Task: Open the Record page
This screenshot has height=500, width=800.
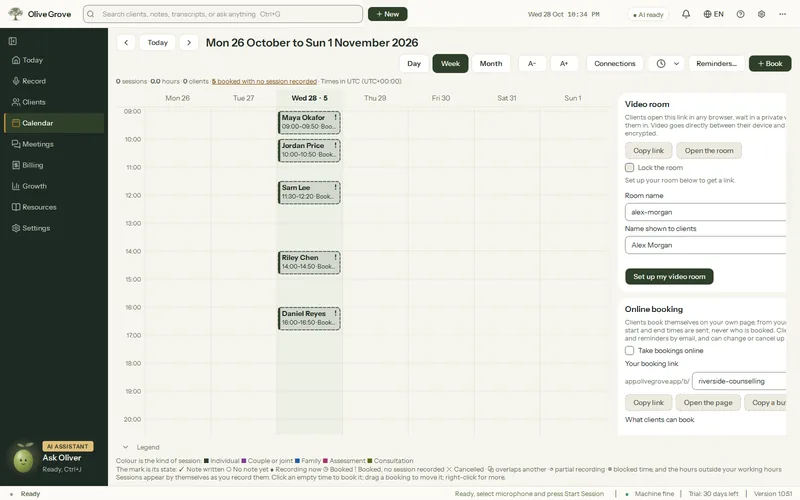Action: [x=54, y=81]
